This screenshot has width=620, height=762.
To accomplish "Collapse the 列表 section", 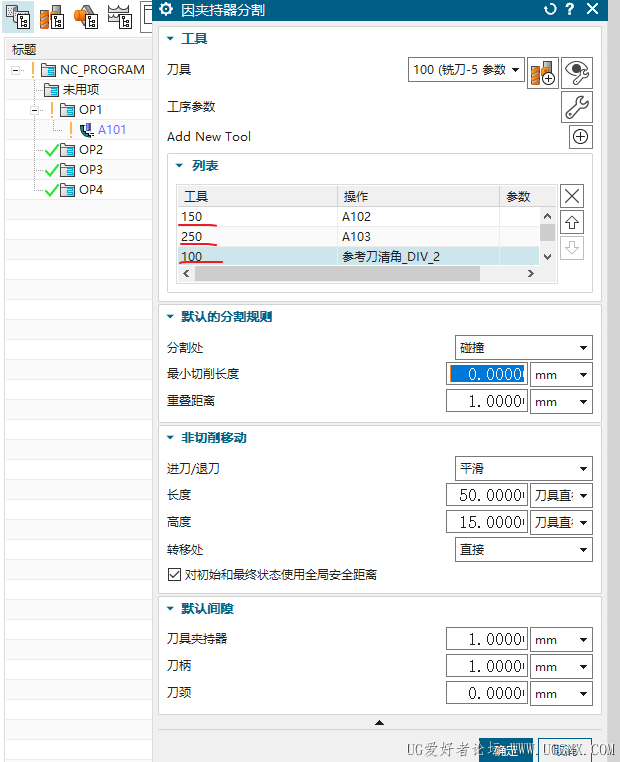I will [179, 166].
